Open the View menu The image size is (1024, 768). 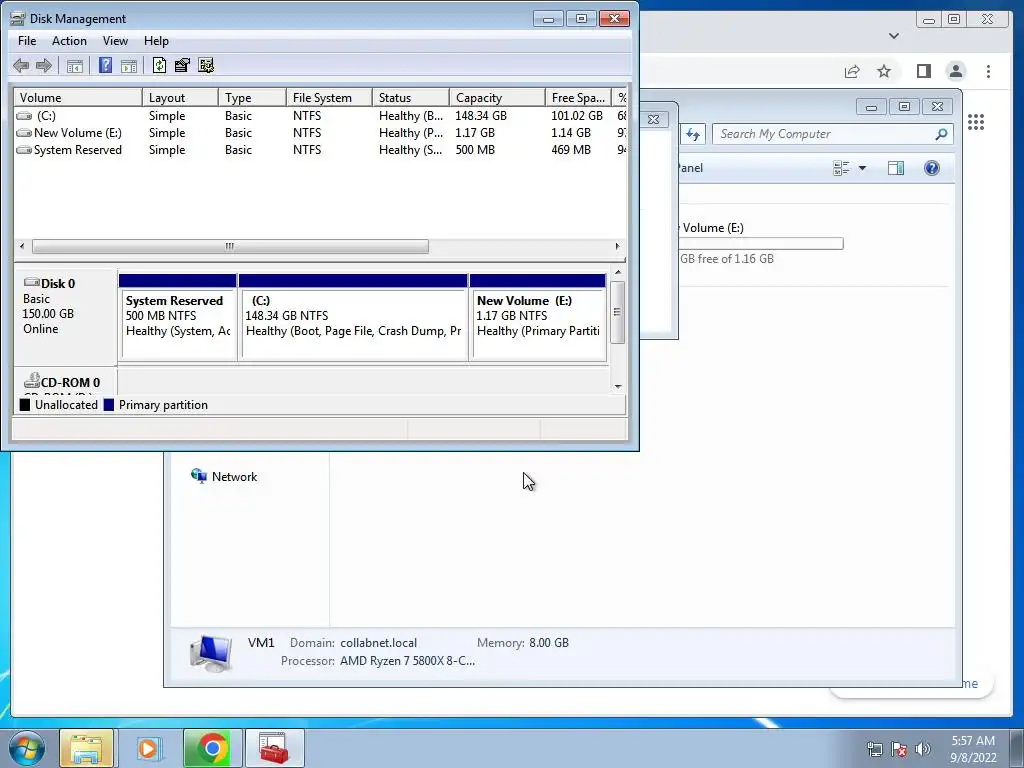(x=115, y=40)
